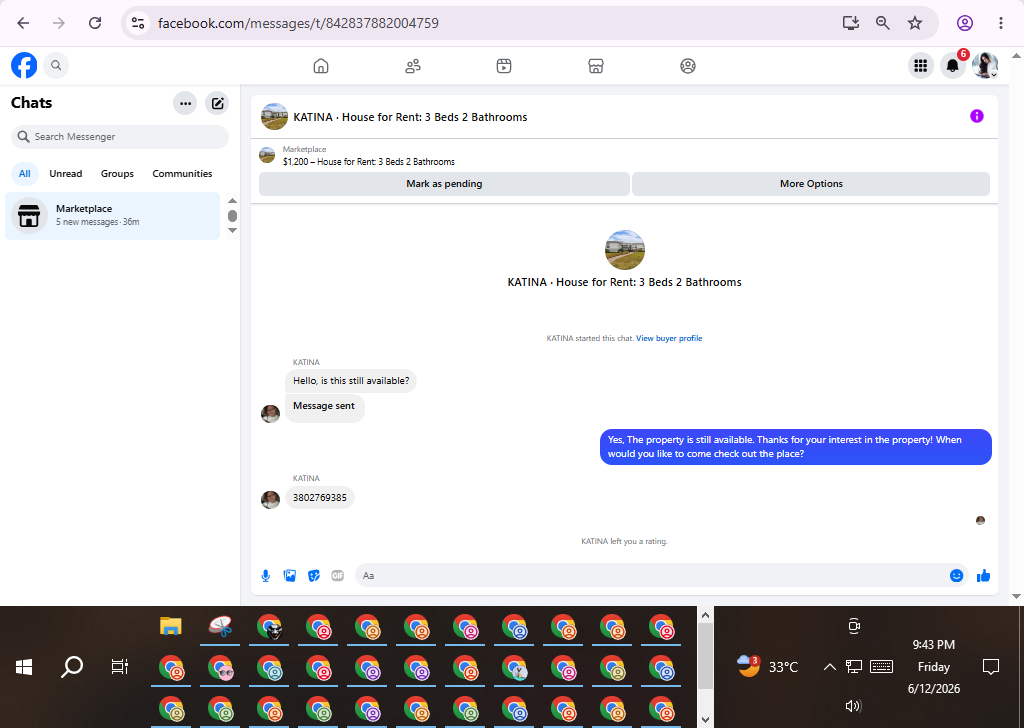Open Chrome profile icon
The image size is (1024, 728).
(965, 24)
